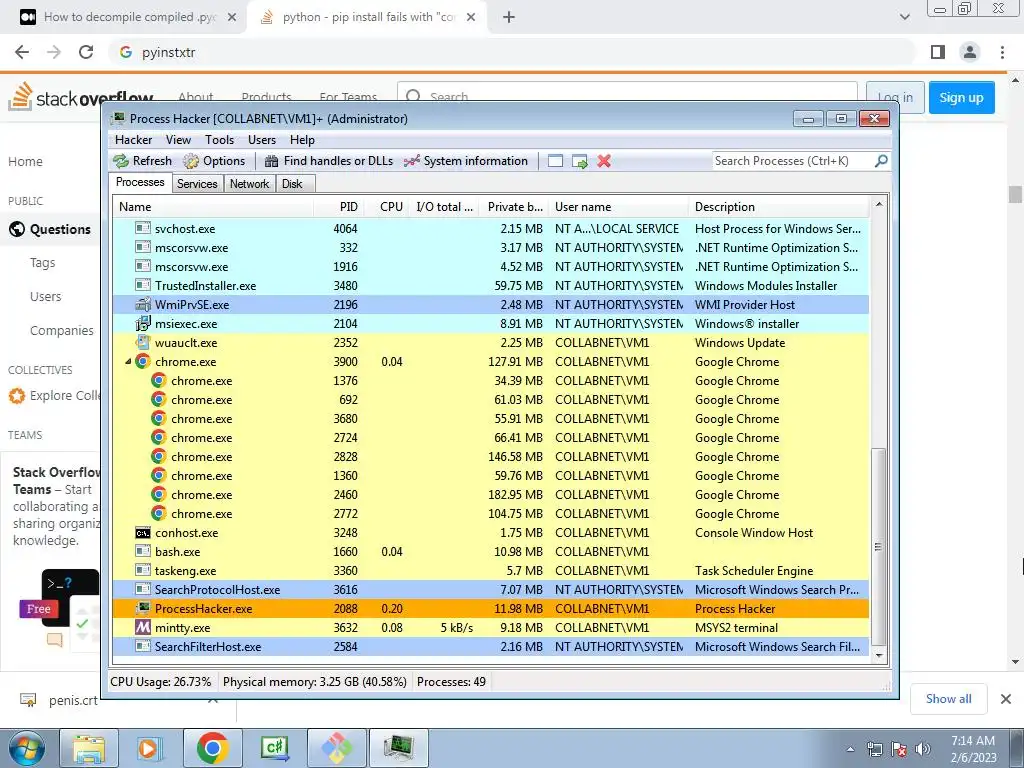The height and width of the screenshot is (768, 1024).
Task: Select the conhost.exe console icon
Action: point(142,533)
